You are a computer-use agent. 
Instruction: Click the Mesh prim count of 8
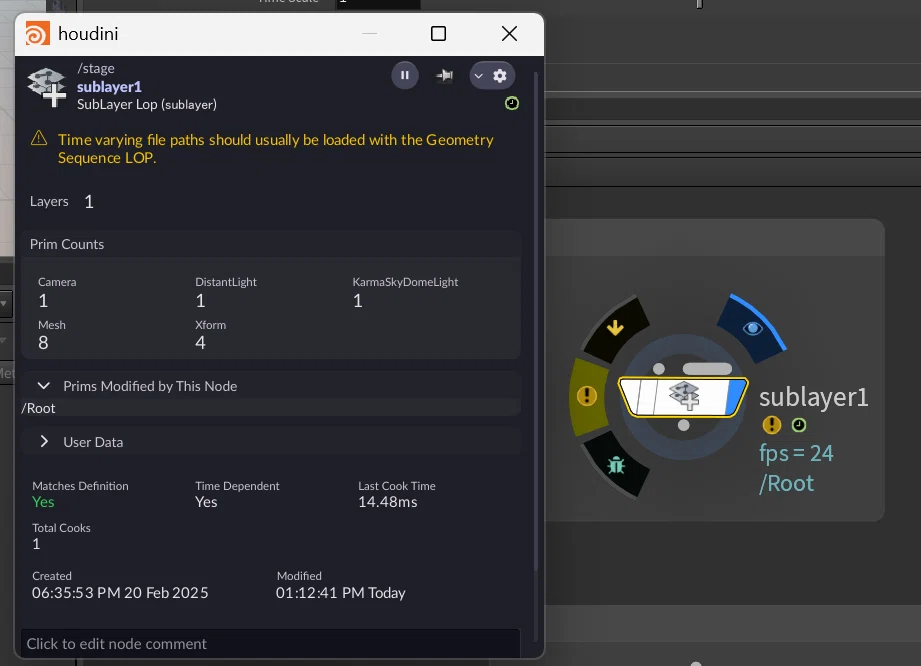pos(43,343)
